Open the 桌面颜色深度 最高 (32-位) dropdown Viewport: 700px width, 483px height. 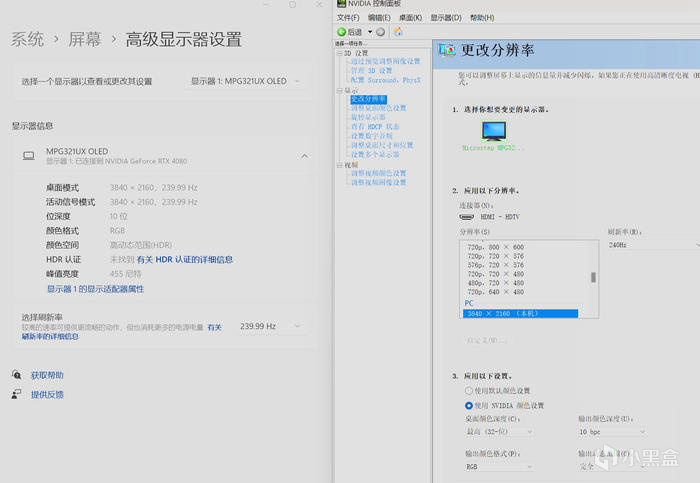pyautogui.click(x=500, y=432)
